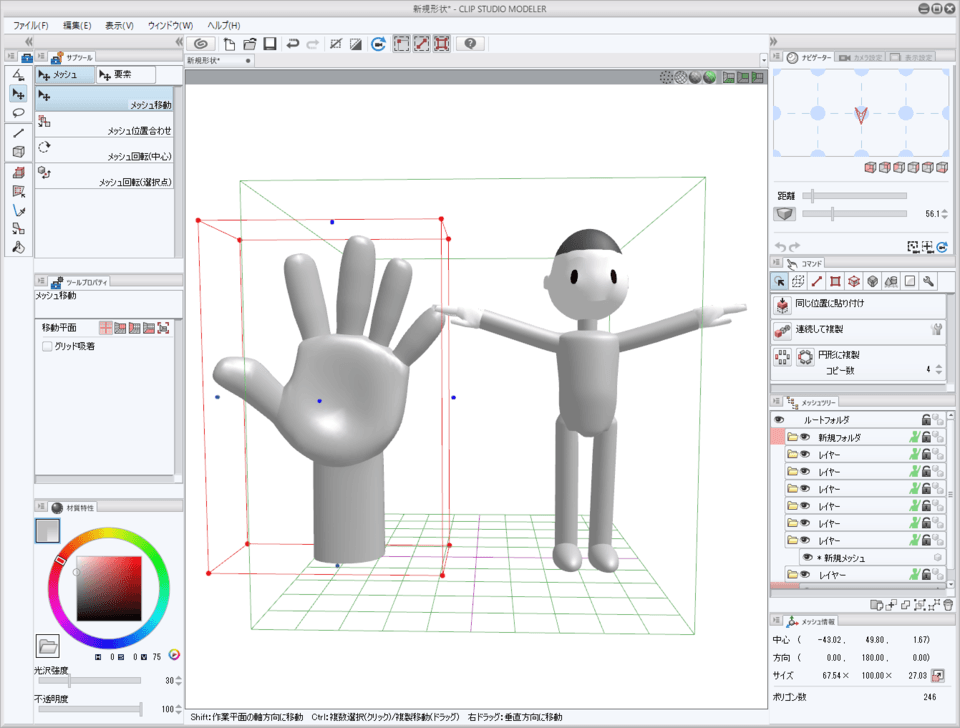Open the ファイル(F) menu

pyautogui.click(x=31, y=25)
